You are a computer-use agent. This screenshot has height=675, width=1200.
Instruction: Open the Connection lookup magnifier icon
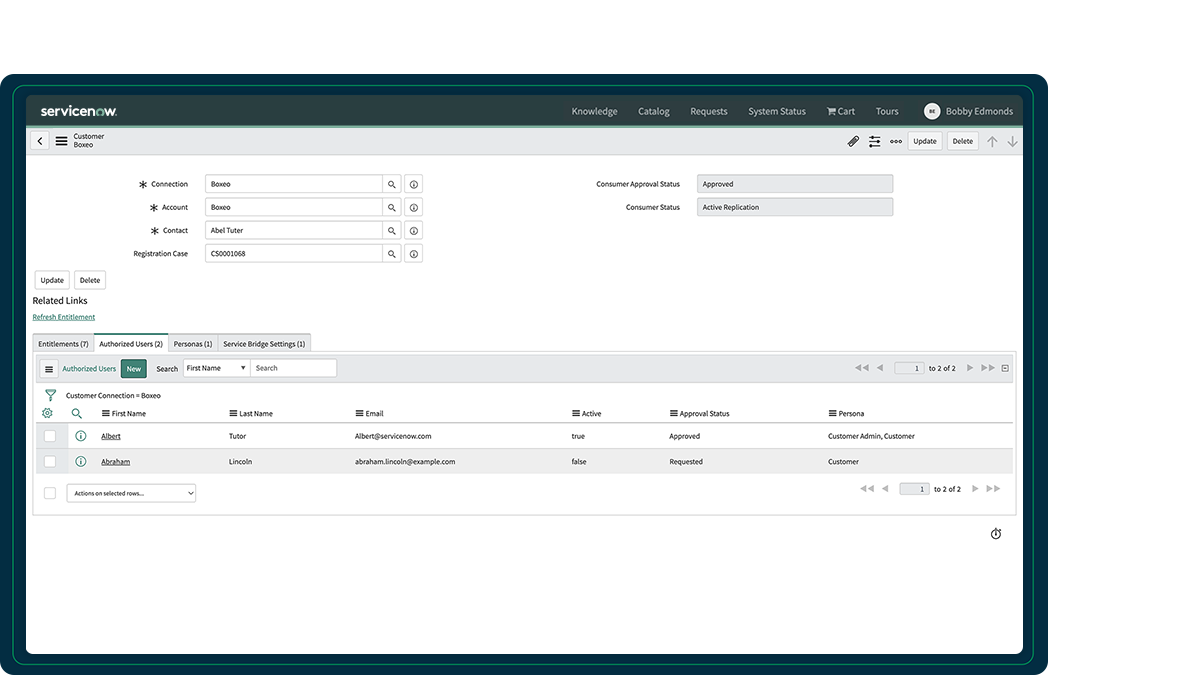[391, 183]
